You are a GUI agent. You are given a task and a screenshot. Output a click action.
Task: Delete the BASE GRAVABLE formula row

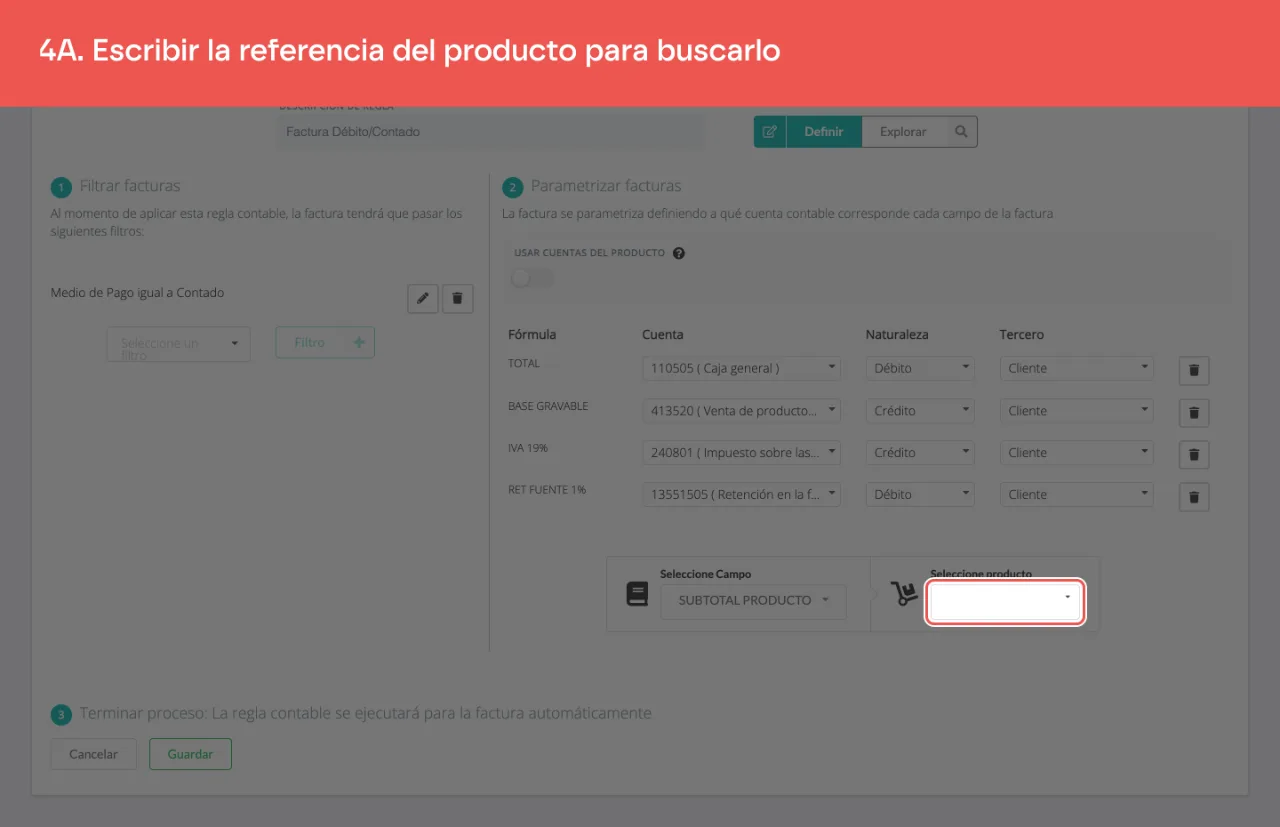click(x=1194, y=412)
